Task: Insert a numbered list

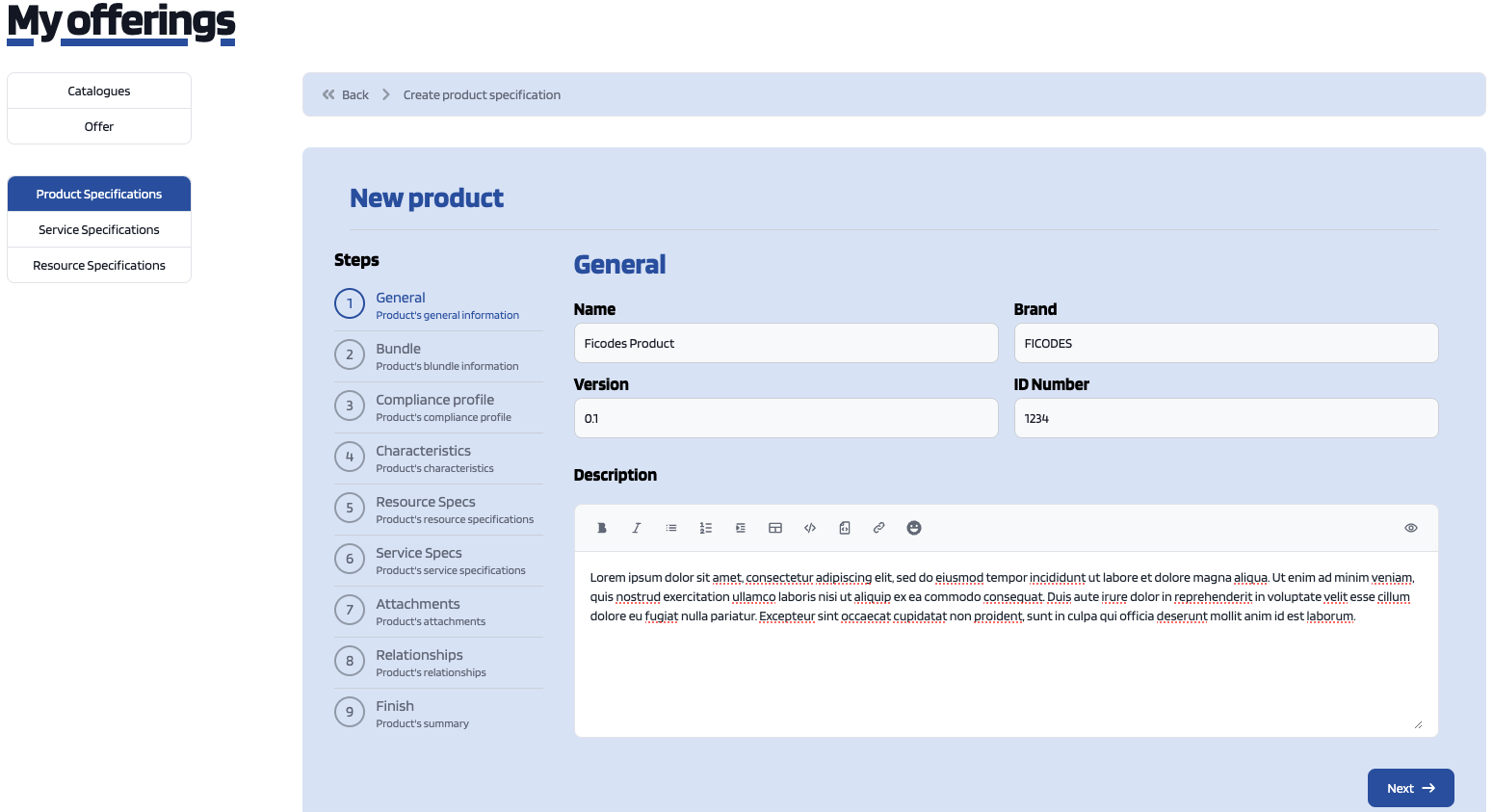Action: point(706,528)
